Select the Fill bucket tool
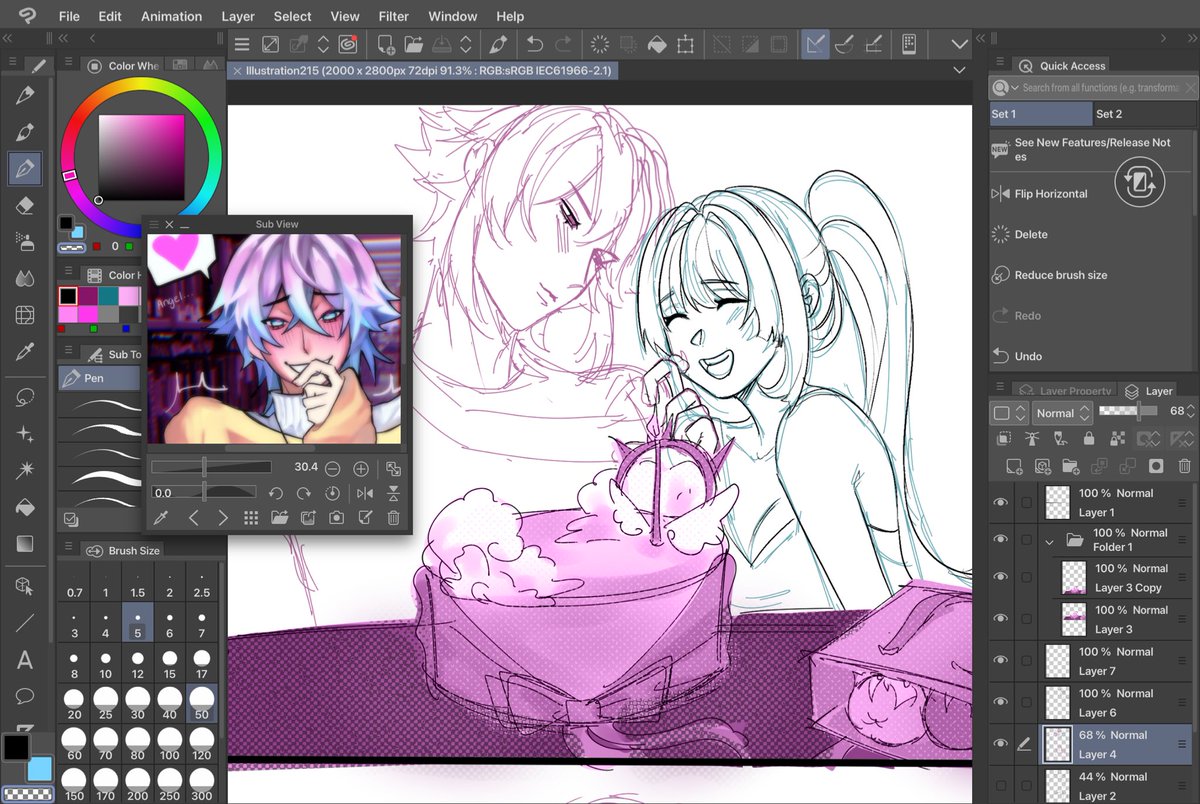This screenshot has height=804, width=1200. click(x=25, y=507)
